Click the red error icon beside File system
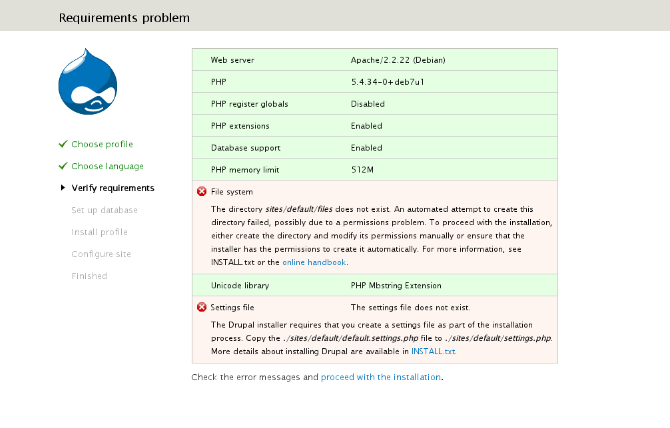Viewport: 670px width, 428px height. click(x=202, y=192)
